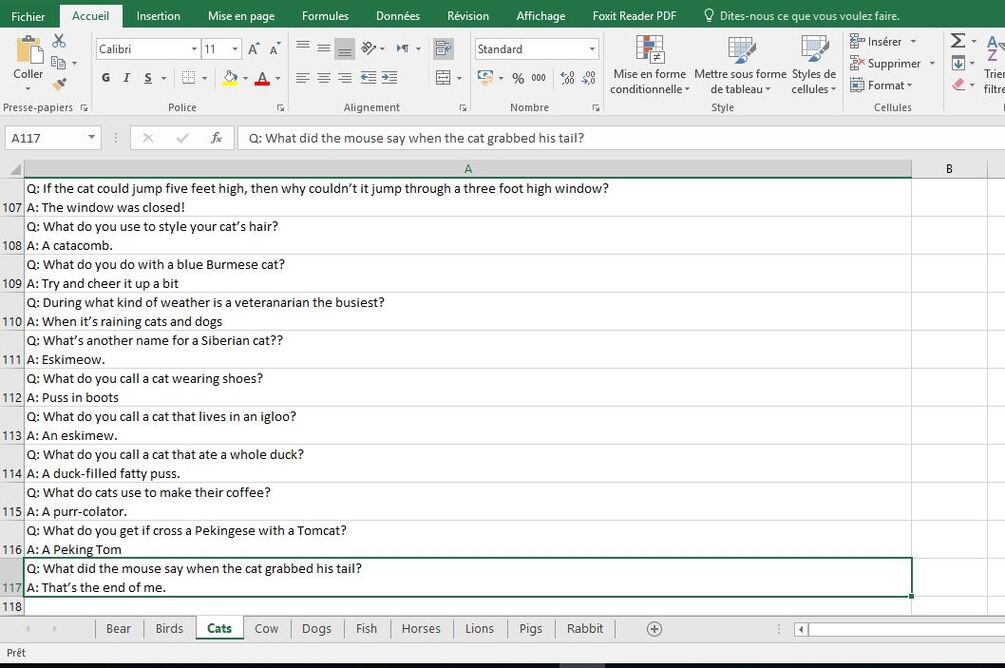Center text horizontally icon
1005x668 pixels.
tap(324, 78)
